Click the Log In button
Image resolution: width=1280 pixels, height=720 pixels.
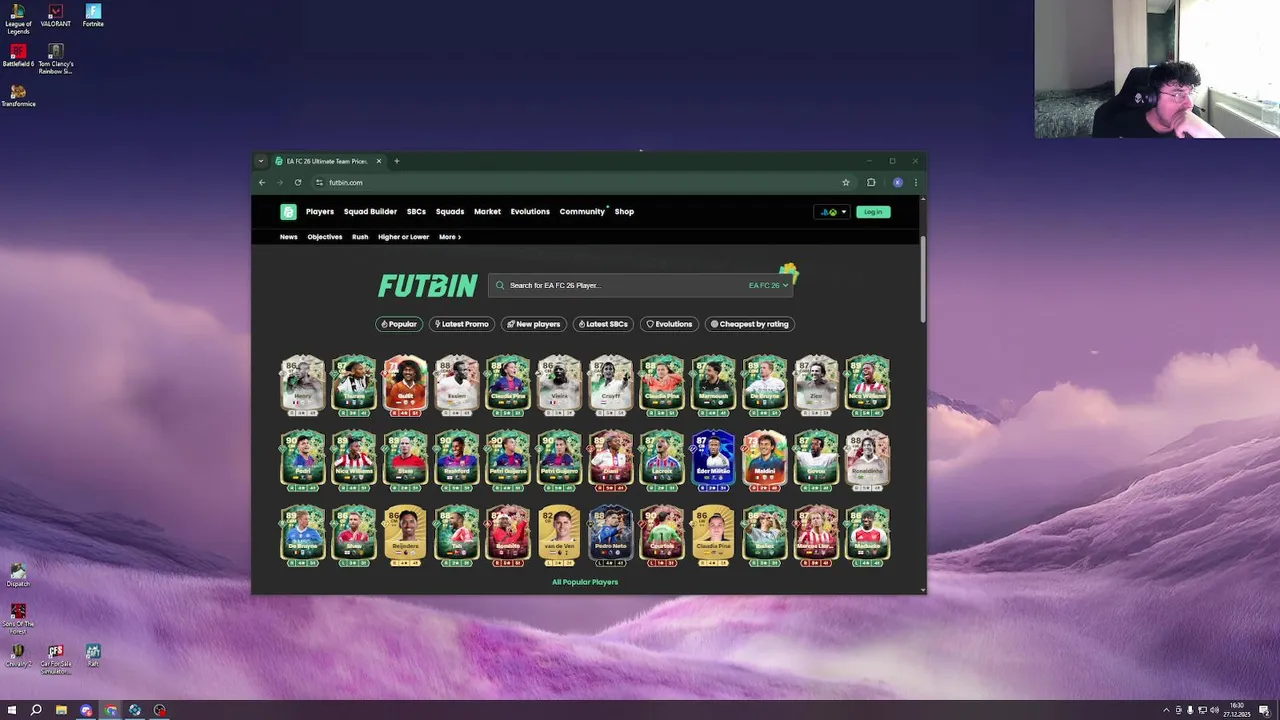click(x=873, y=212)
